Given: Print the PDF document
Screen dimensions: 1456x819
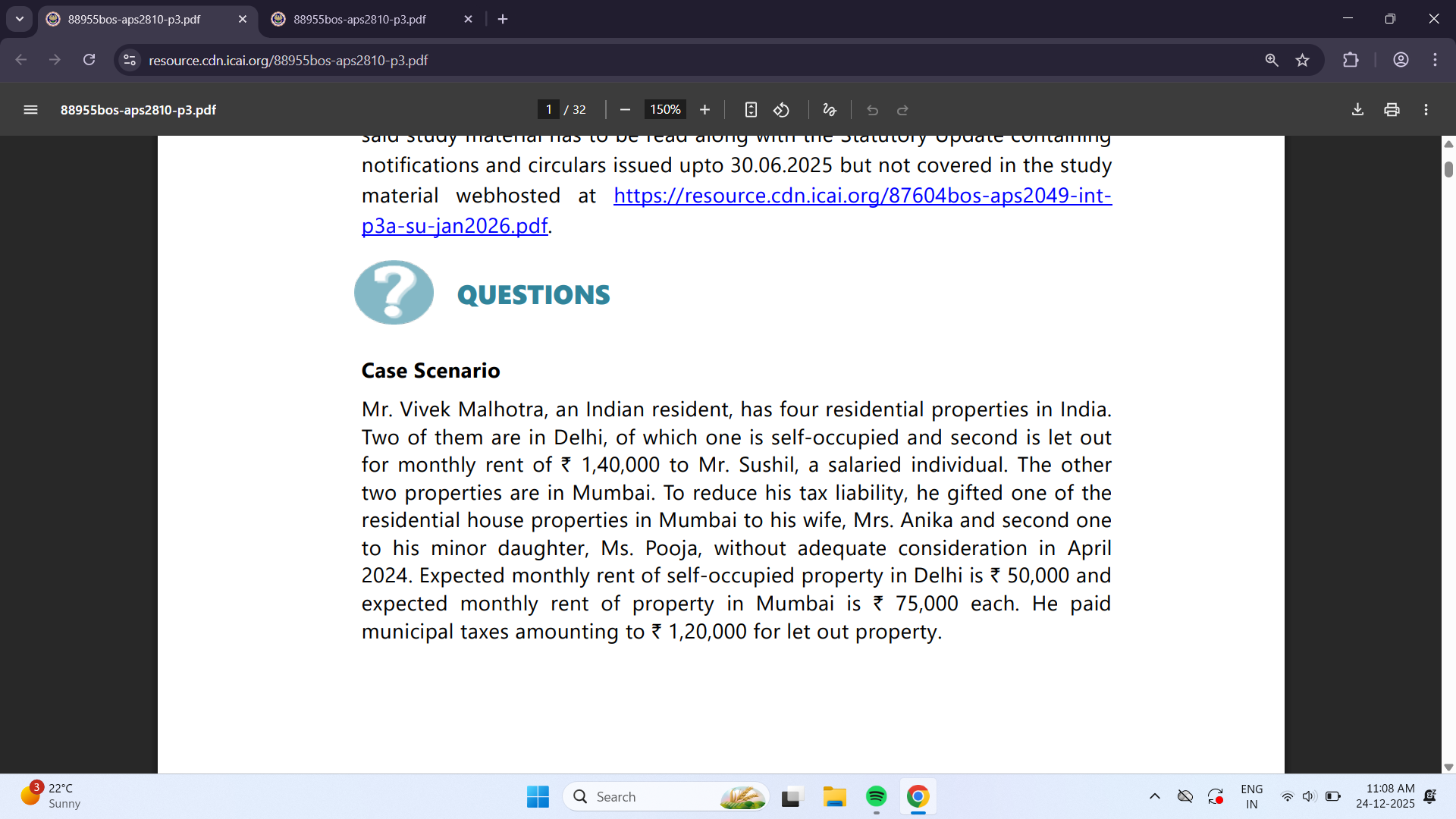Looking at the screenshot, I should [1392, 110].
